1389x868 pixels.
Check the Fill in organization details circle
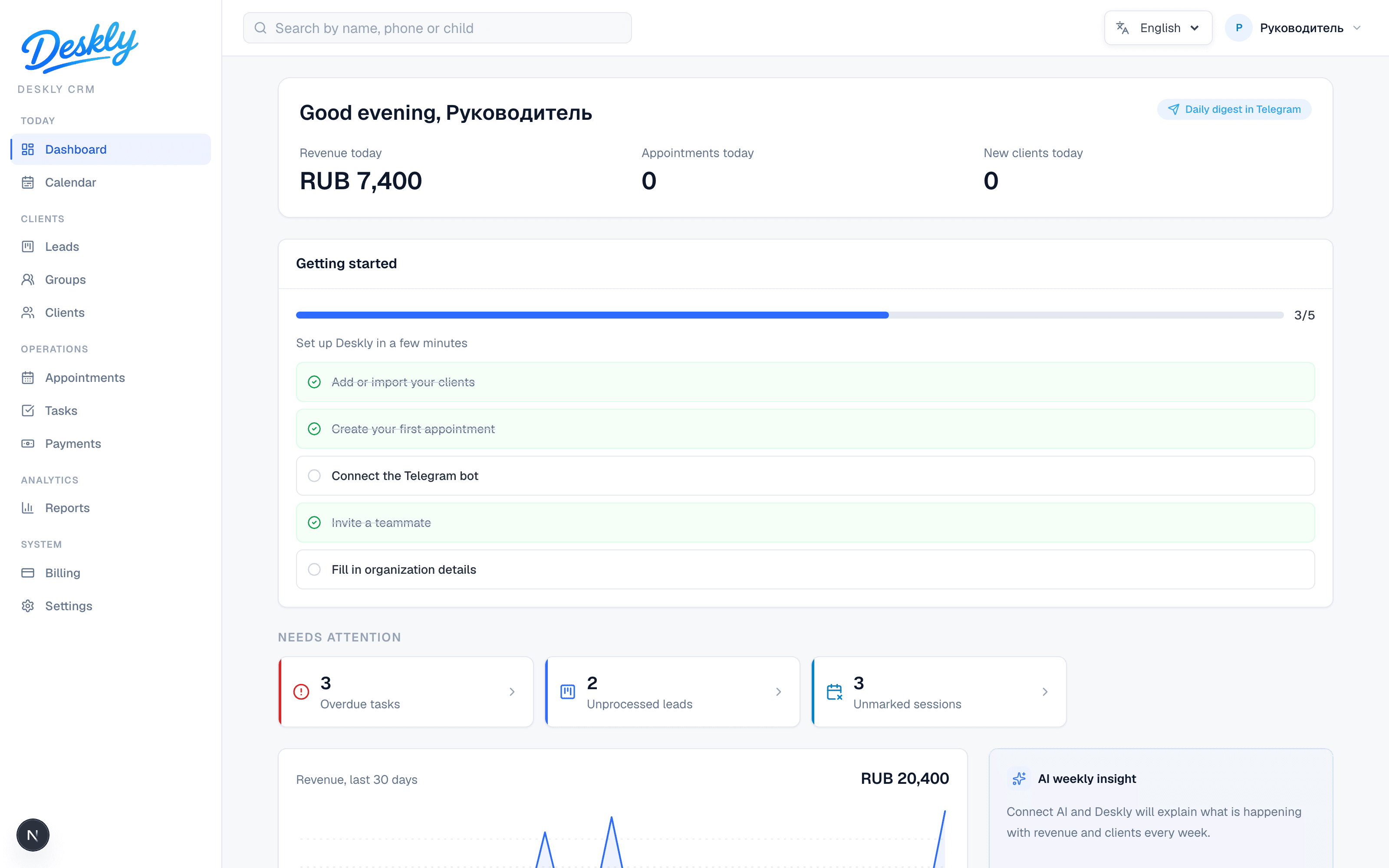[314, 569]
